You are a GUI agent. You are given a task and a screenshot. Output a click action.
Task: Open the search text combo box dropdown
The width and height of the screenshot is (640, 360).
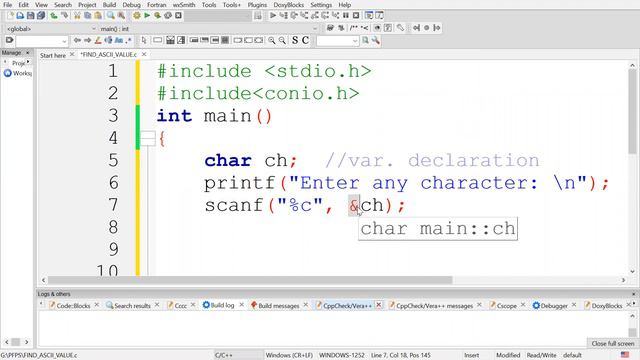(x=354, y=41)
